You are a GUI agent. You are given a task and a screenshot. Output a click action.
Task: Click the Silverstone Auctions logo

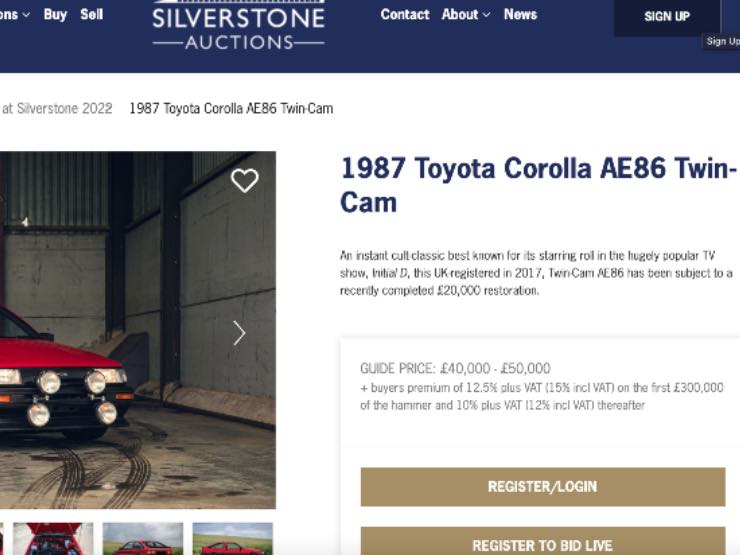pos(238,26)
